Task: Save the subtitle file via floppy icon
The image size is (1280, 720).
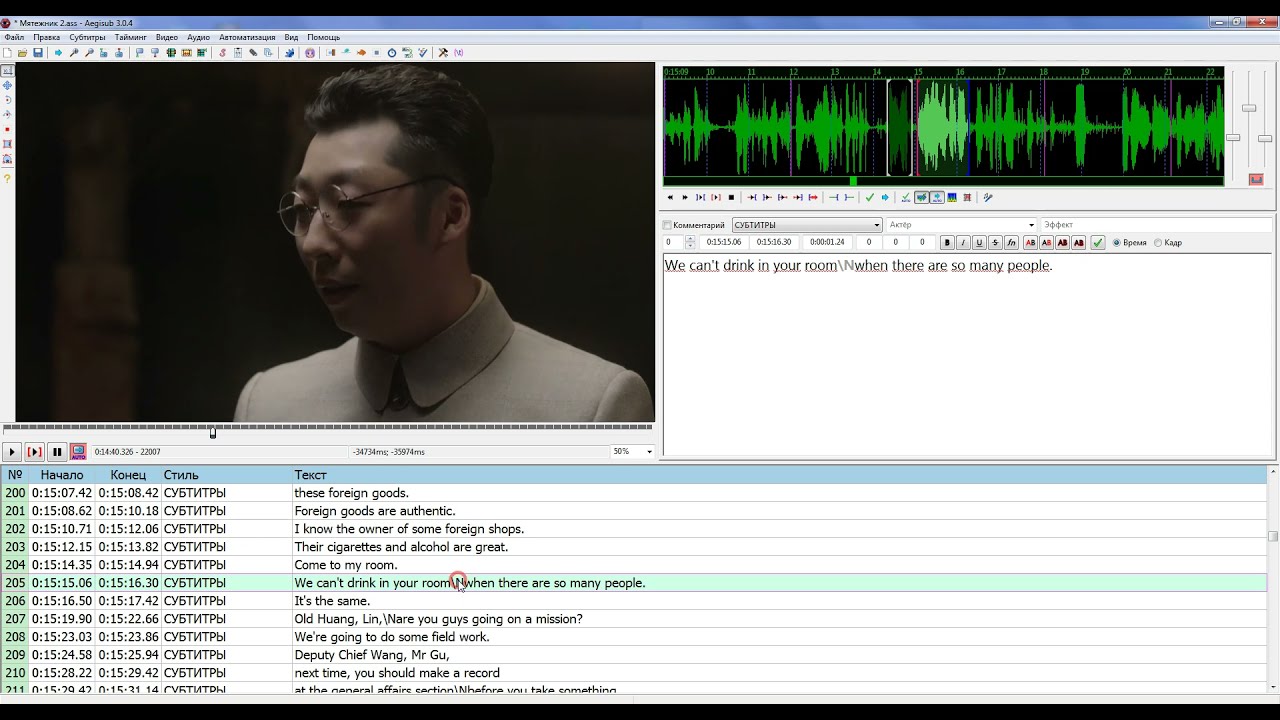Action: pyautogui.click(x=38, y=53)
